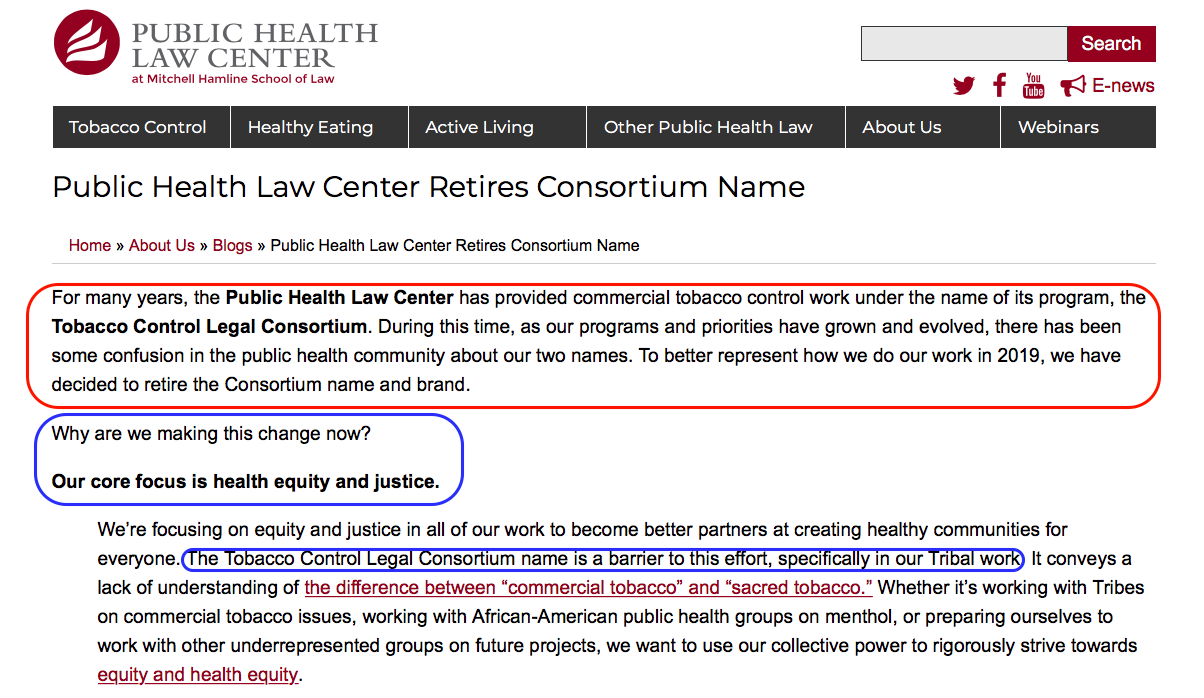Click the page heading about retiring Consortium name
Viewport: 1204px width, 698px height.
(x=428, y=187)
